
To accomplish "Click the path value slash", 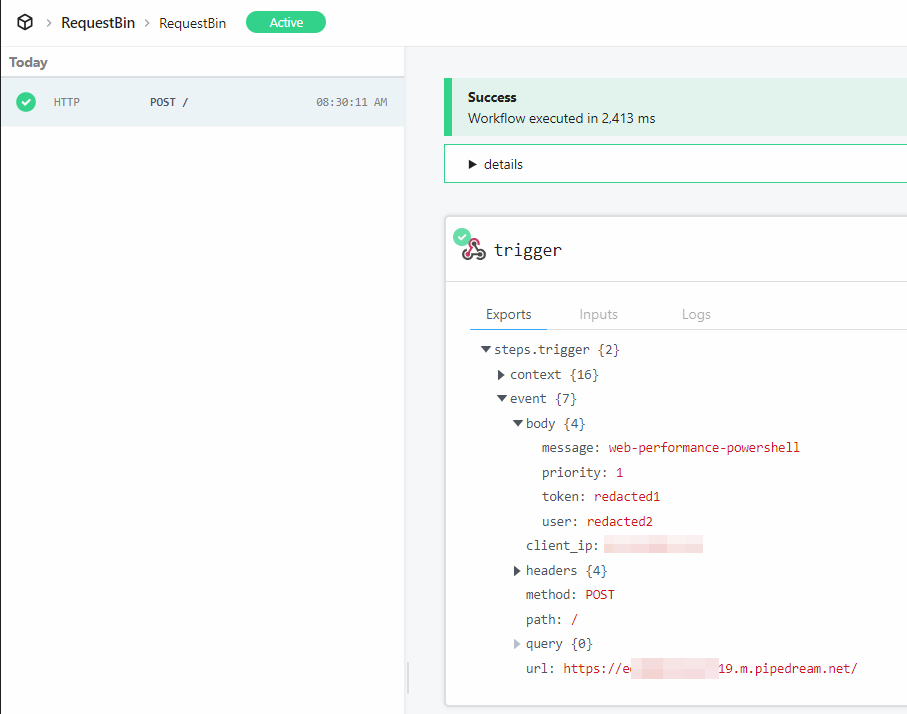I will [574, 620].
